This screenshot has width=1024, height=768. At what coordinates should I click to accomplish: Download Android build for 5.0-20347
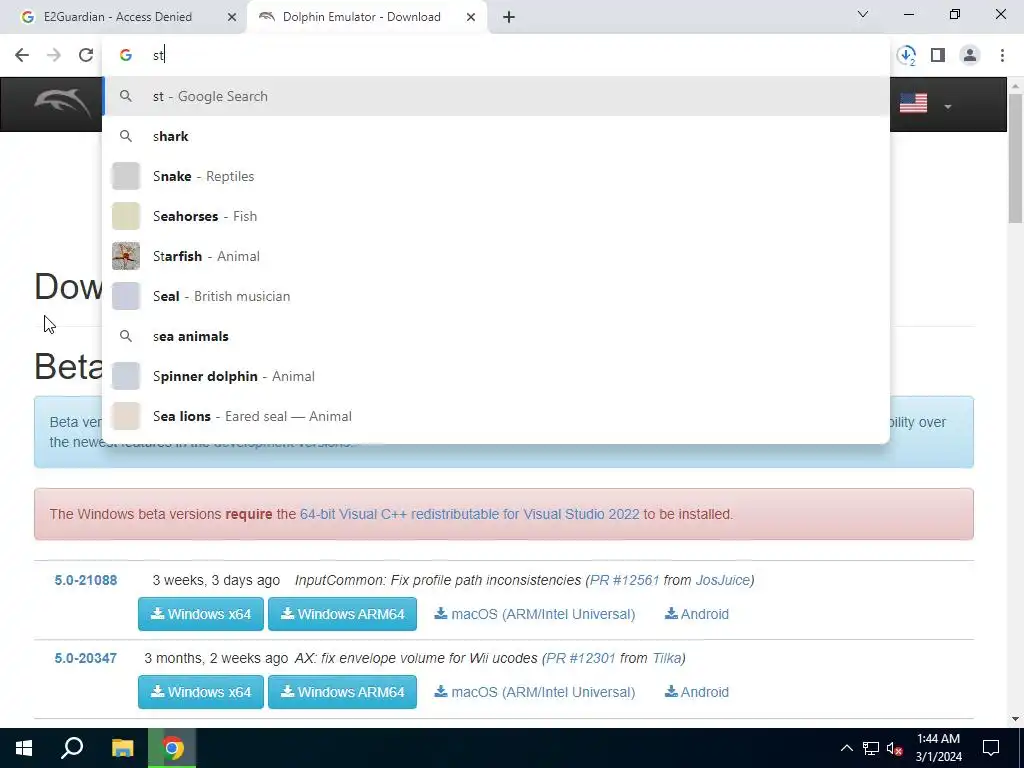(x=697, y=692)
